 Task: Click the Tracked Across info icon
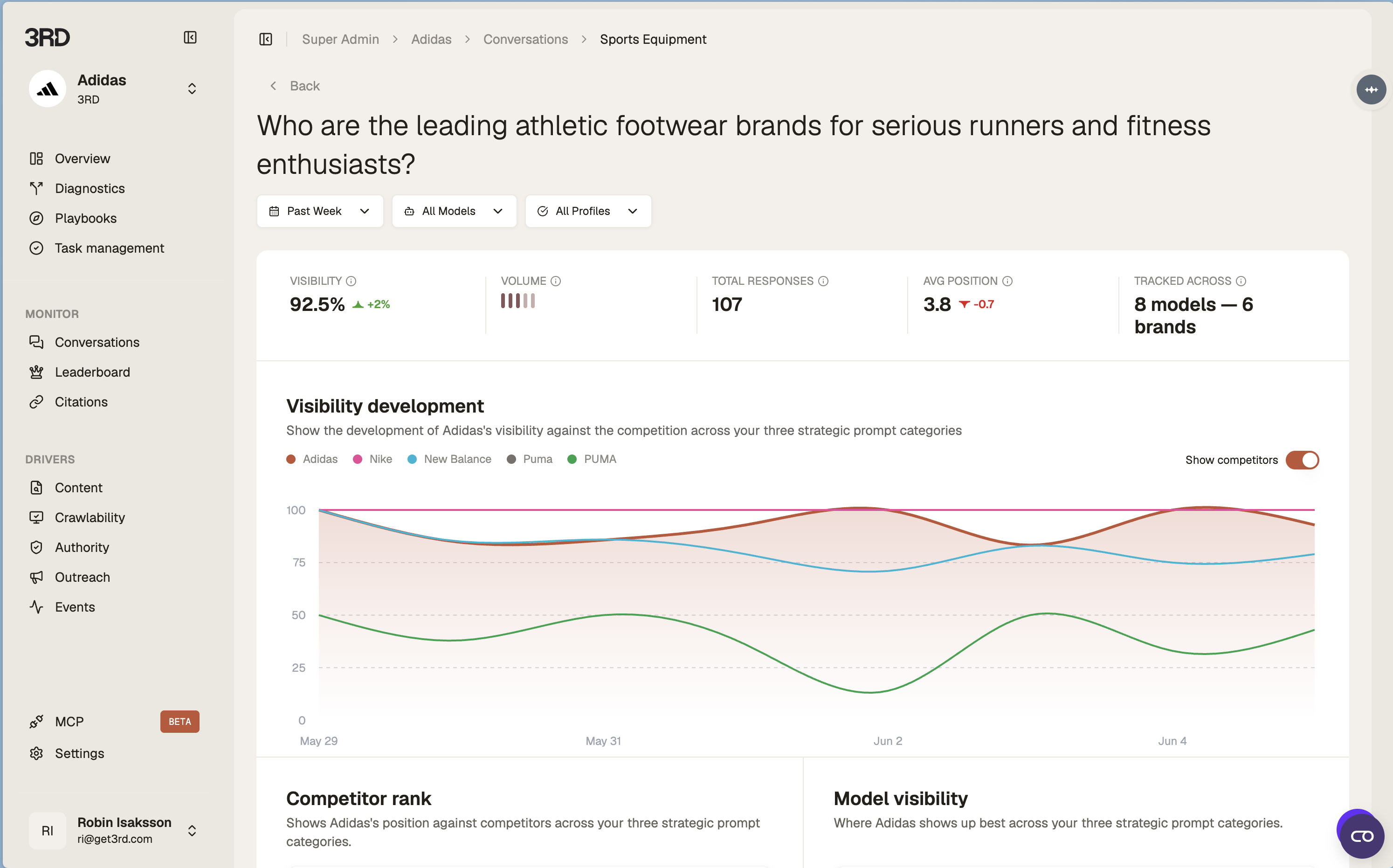pos(1241,281)
